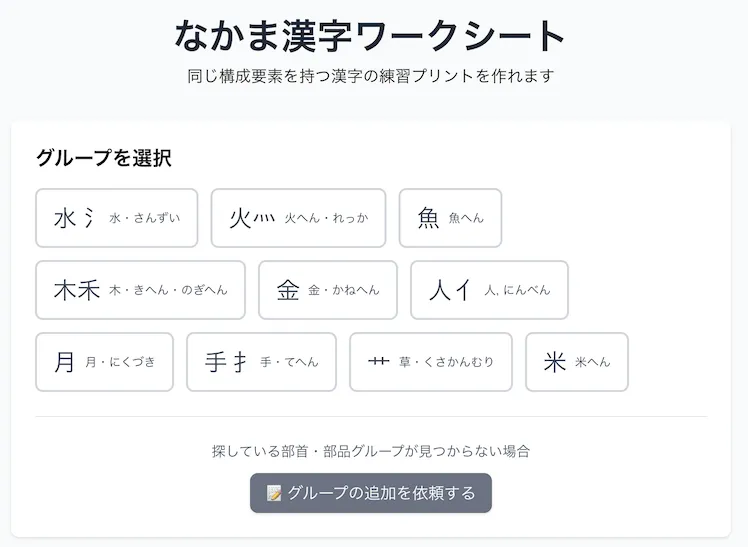The width and height of the screenshot is (748, 547).
Task: Click the 月 moon kanji glyph
Action: tap(65, 362)
